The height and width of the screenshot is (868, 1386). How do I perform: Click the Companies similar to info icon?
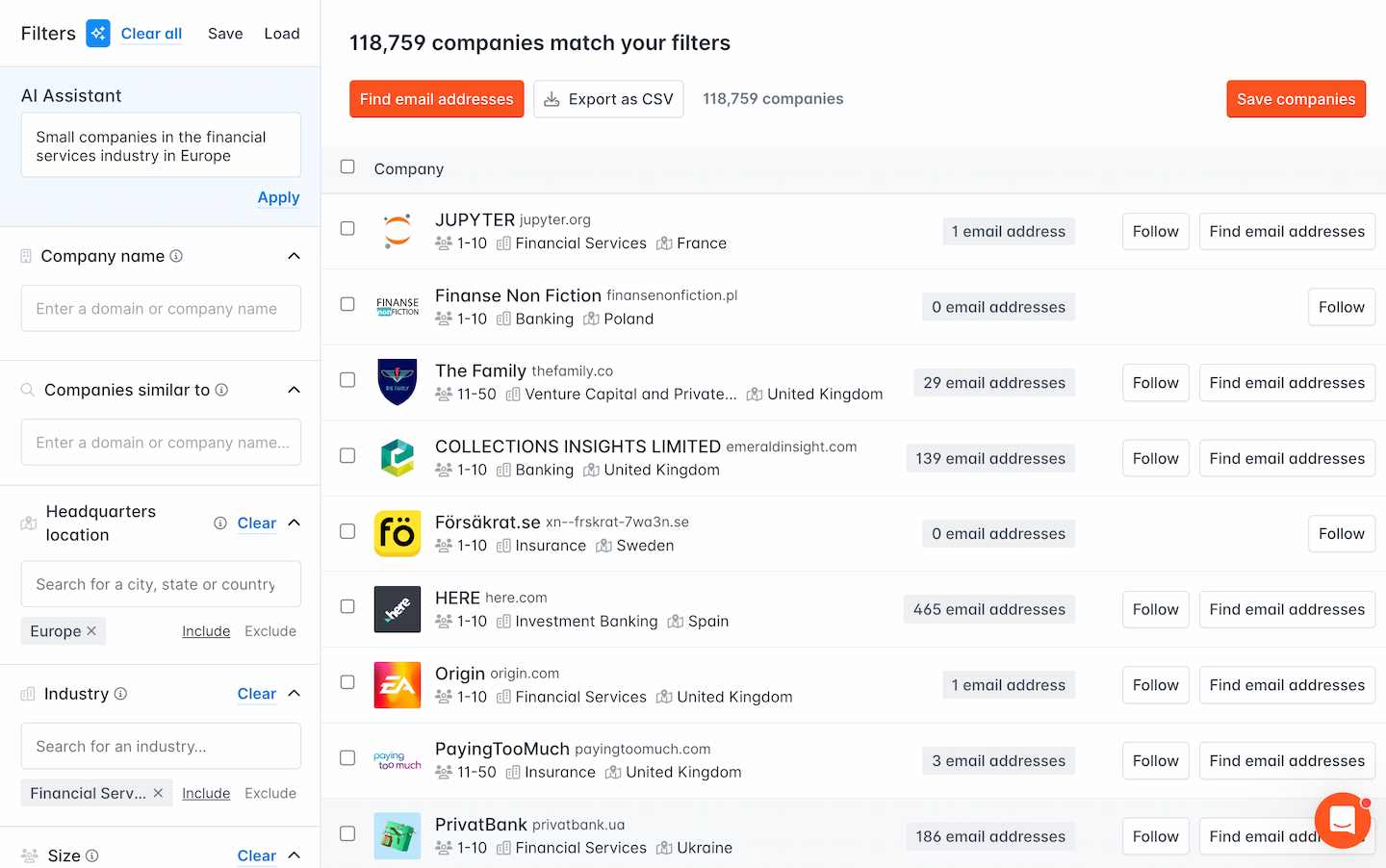click(221, 390)
